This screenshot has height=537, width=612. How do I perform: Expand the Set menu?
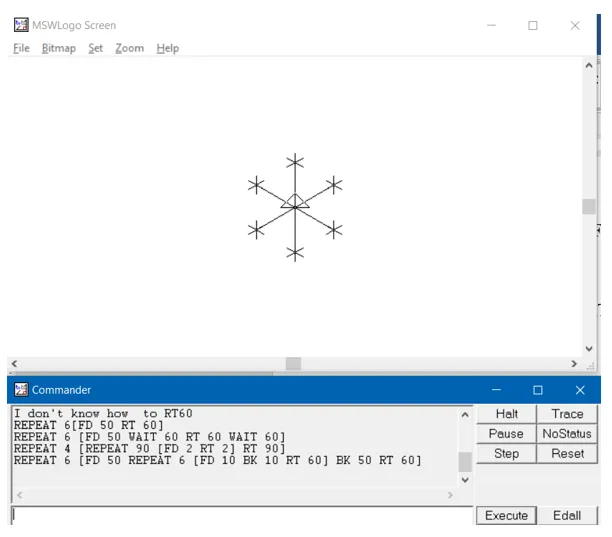click(95, 48)
